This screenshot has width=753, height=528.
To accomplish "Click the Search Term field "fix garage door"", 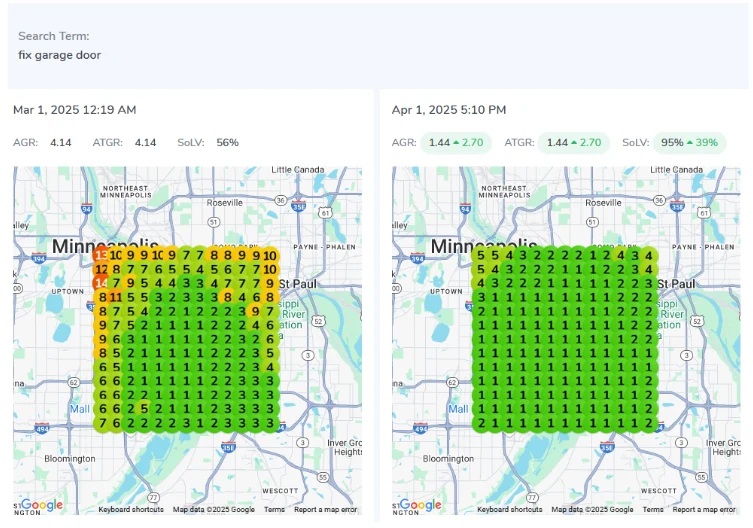I will click(60, 55).
